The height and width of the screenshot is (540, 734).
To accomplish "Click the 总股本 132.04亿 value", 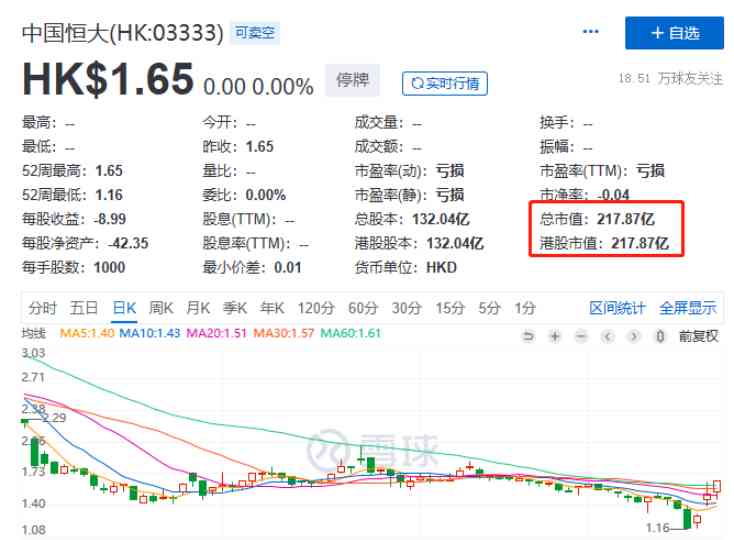I will [x=440, y=219].
